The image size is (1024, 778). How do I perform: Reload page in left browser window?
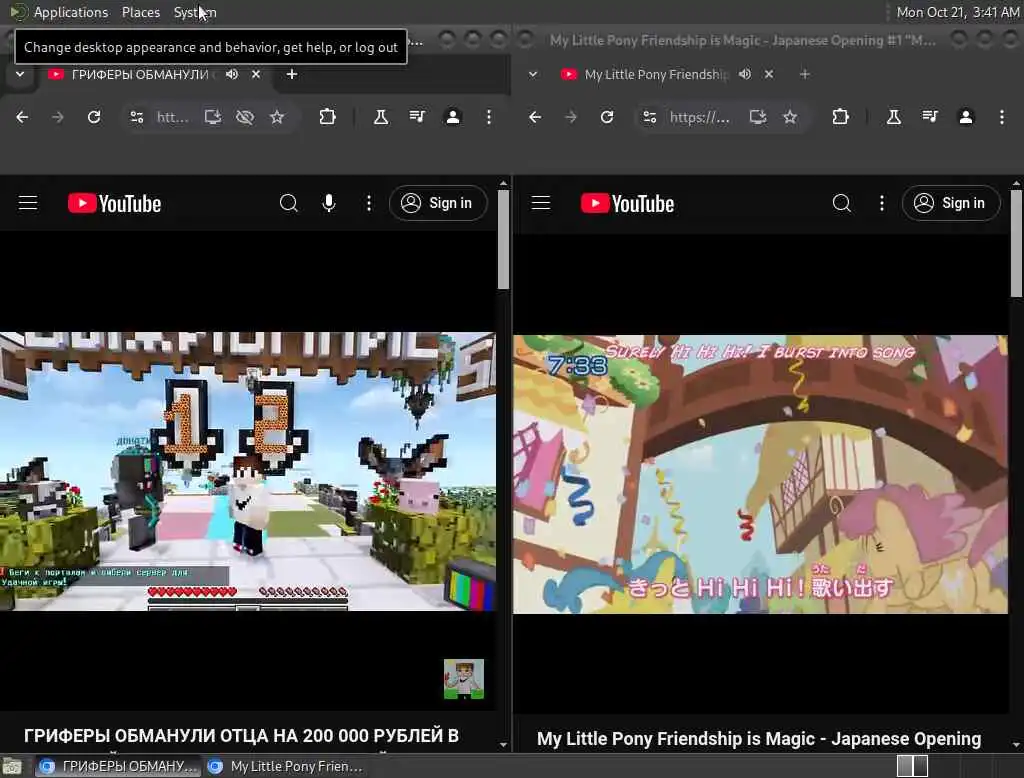click(x=94, y=117)
